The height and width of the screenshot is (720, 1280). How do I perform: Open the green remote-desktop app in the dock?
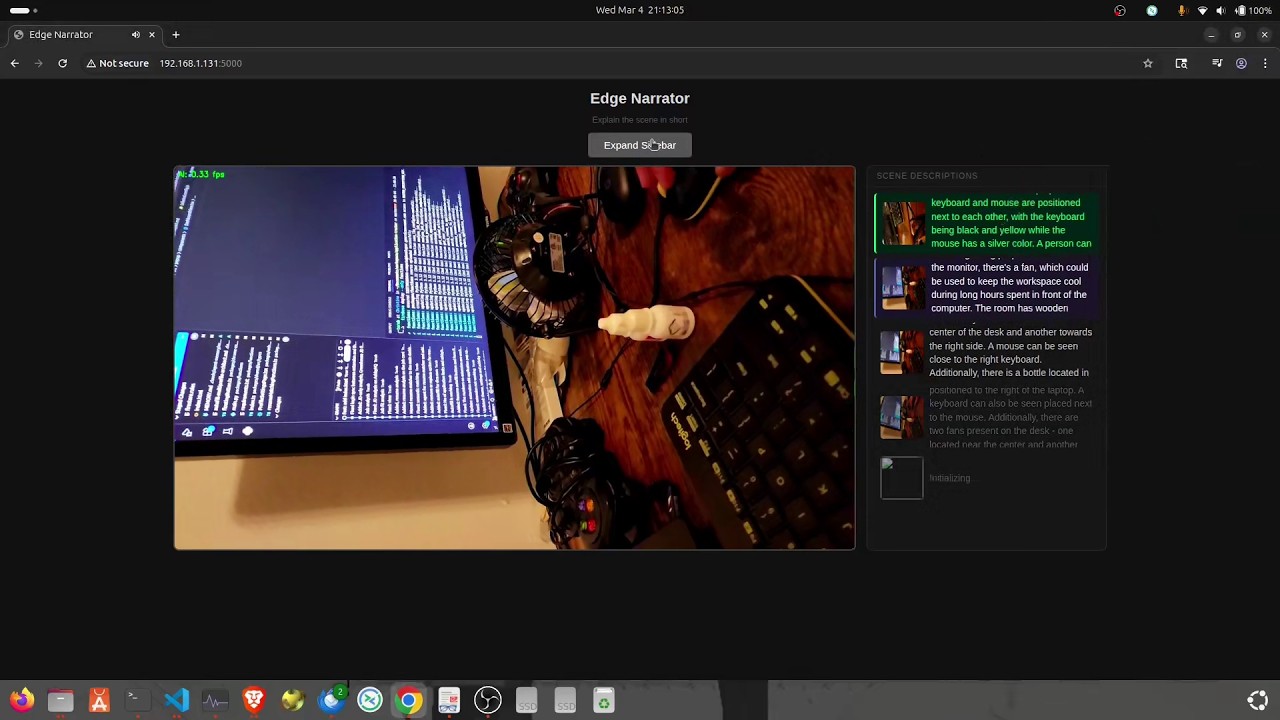click(x=370, y=701)
